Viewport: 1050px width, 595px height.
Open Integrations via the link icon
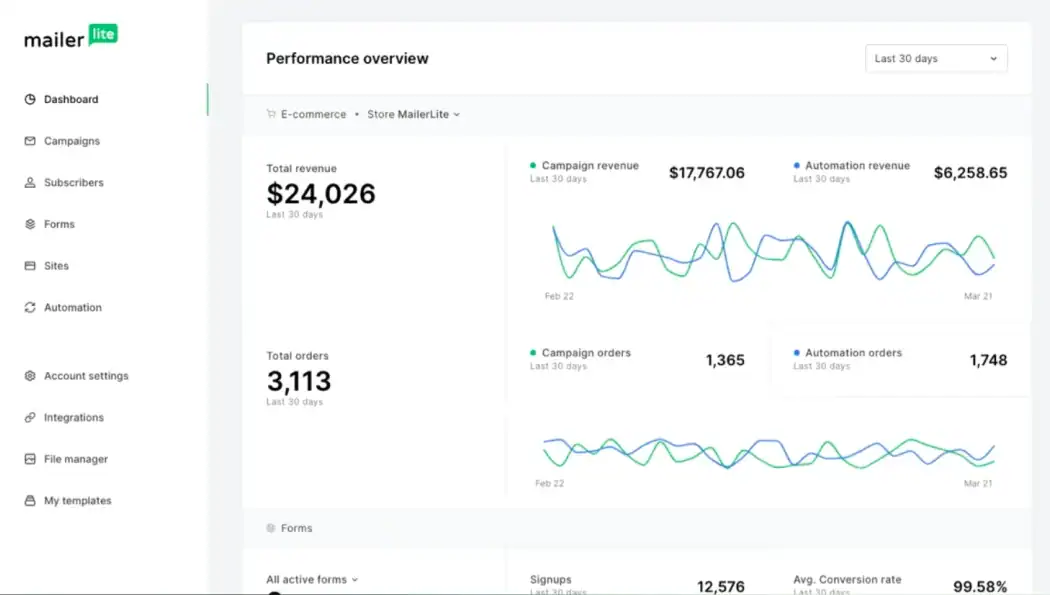click(x=30, y=417)
